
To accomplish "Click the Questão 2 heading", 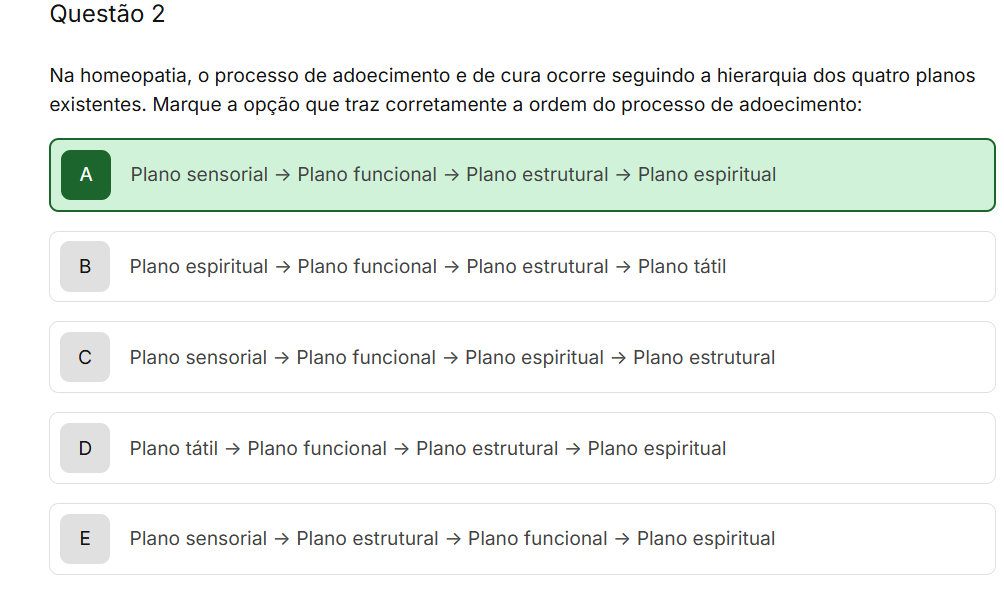I will (x=107, y=15).
